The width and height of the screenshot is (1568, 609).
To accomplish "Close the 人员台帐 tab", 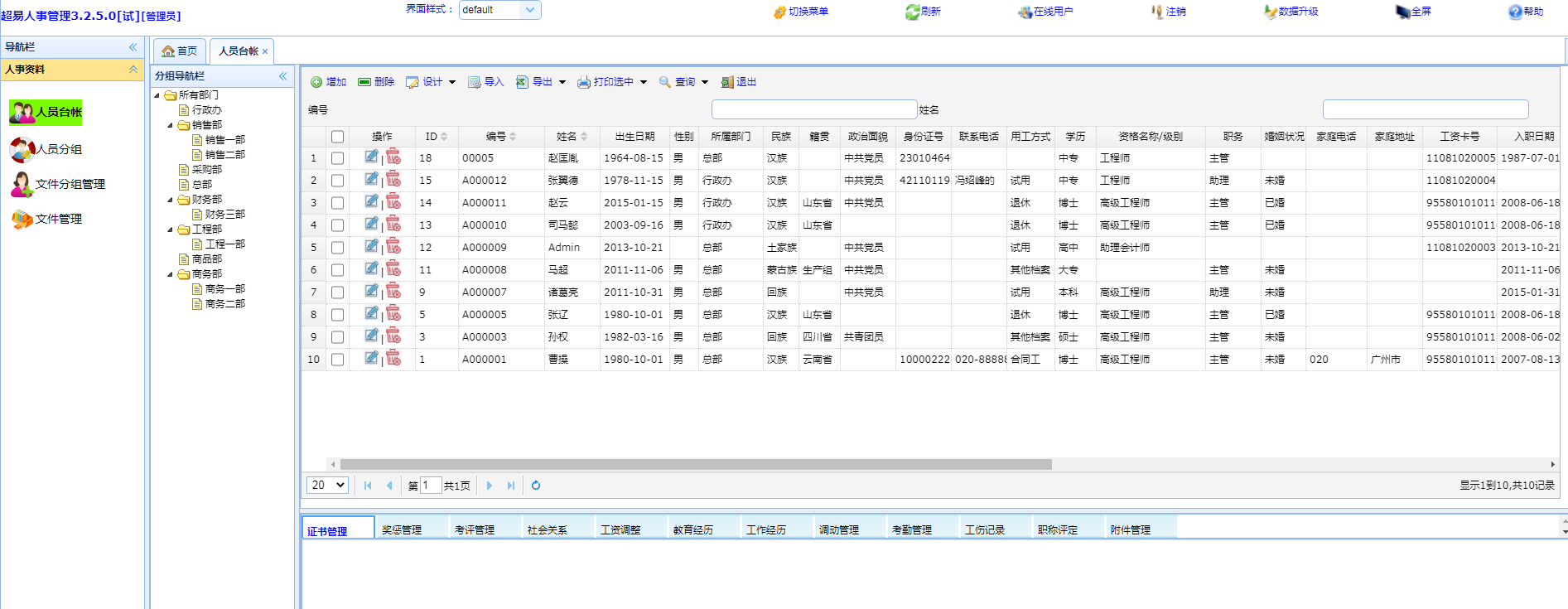I will pos(265,51).
